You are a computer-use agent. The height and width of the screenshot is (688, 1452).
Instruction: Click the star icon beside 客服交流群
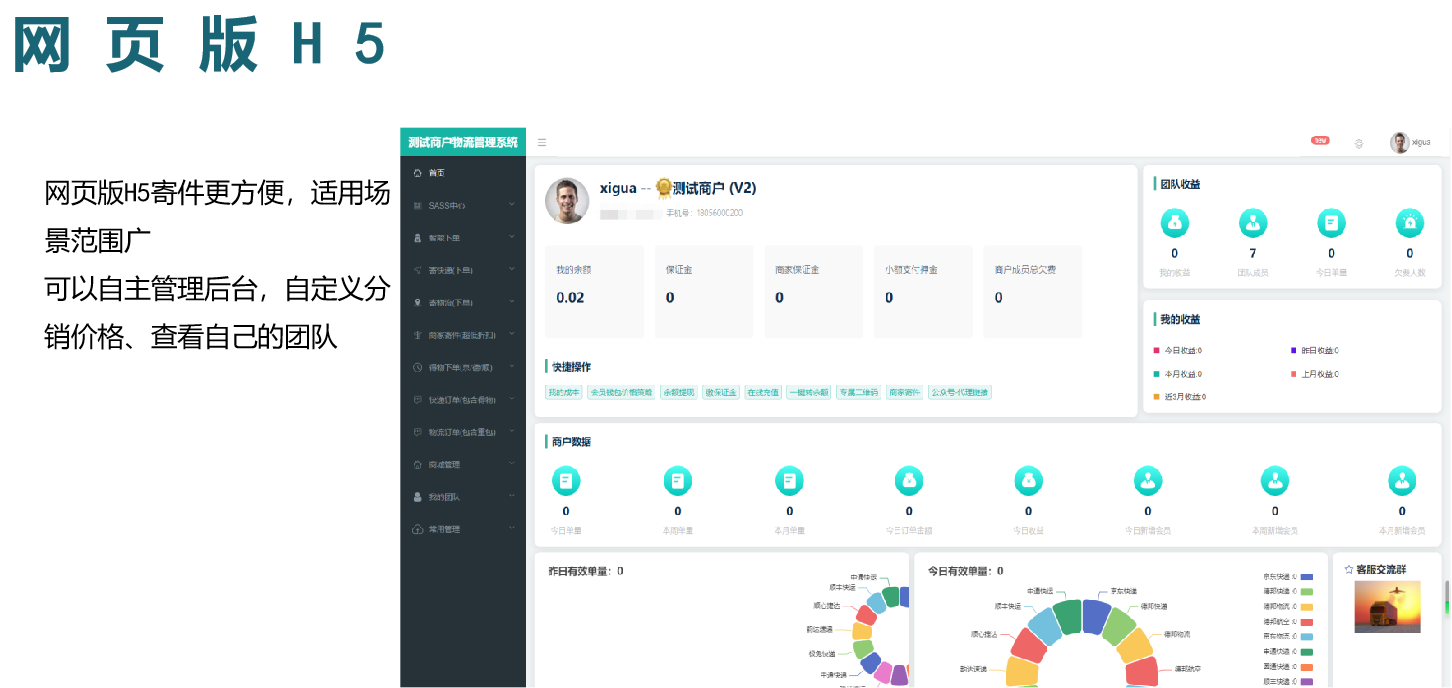[1349, 569]
